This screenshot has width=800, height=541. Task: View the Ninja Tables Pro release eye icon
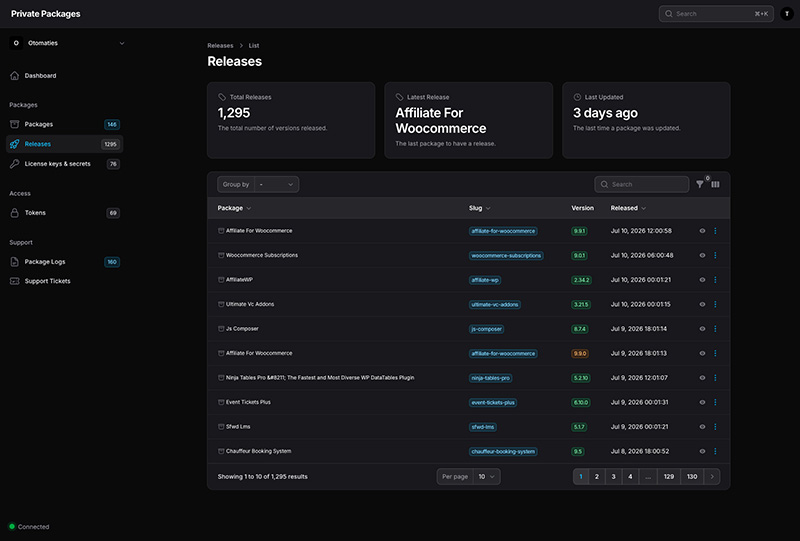click(x=702, y=378)
